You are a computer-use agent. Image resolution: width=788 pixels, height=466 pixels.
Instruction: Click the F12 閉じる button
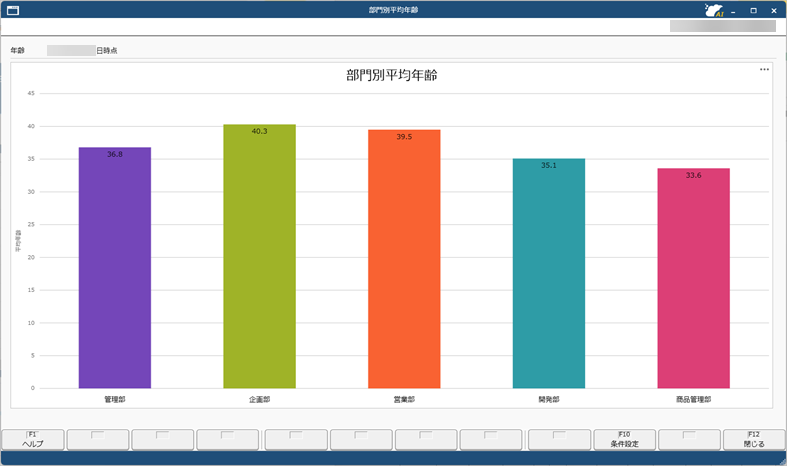point(754,439)
